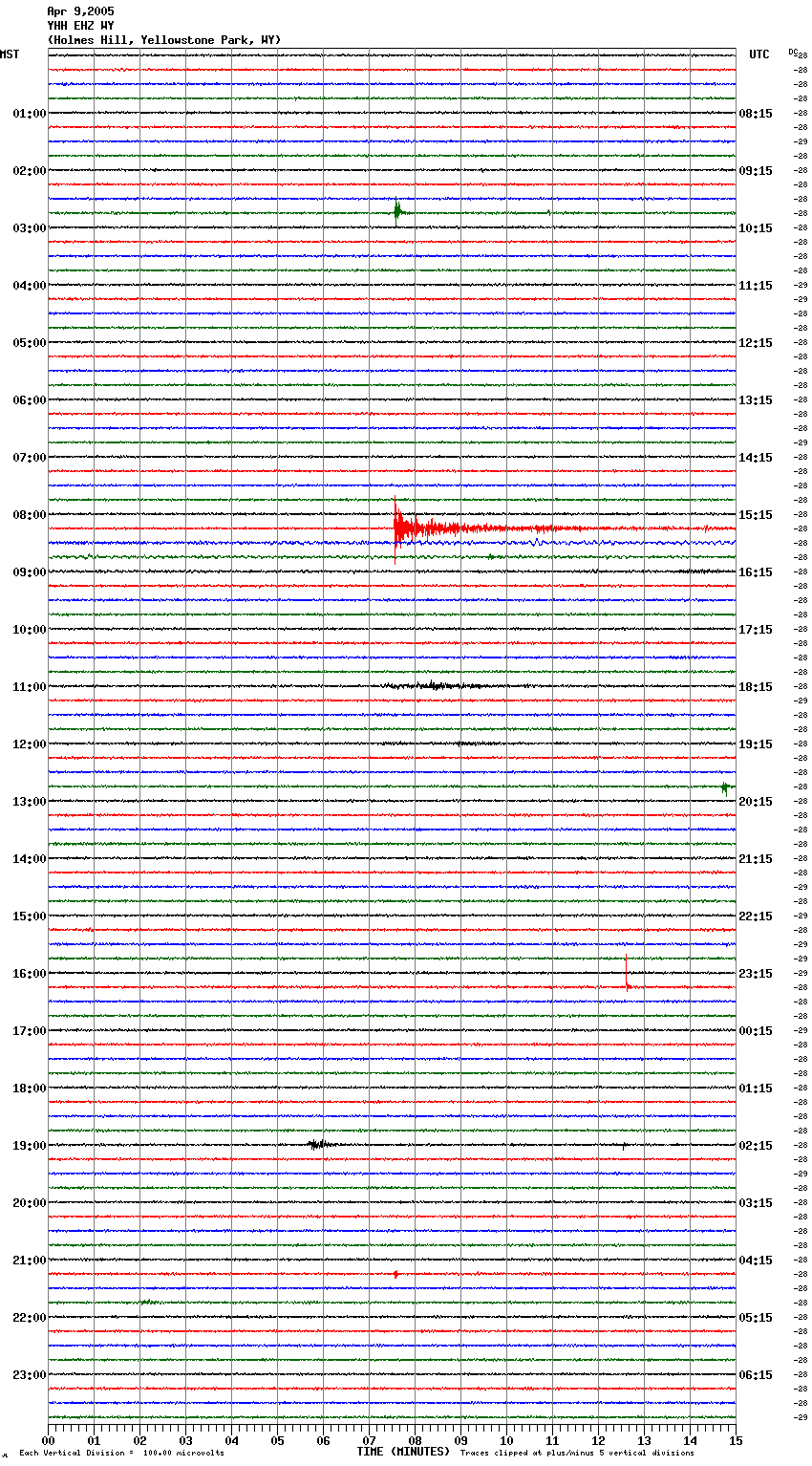Click the '23:15' UTC time label
Viewport: 812px width, 1466px height.
point(756,974)
